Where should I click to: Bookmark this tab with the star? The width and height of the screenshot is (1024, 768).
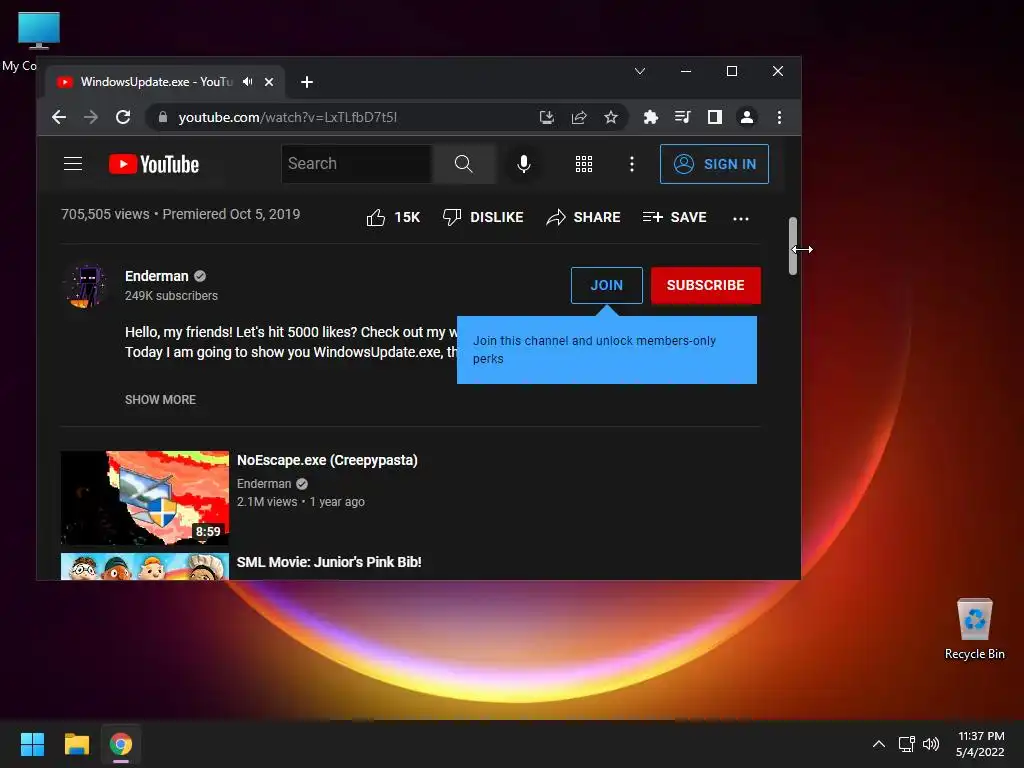click(x=611, y=117)
